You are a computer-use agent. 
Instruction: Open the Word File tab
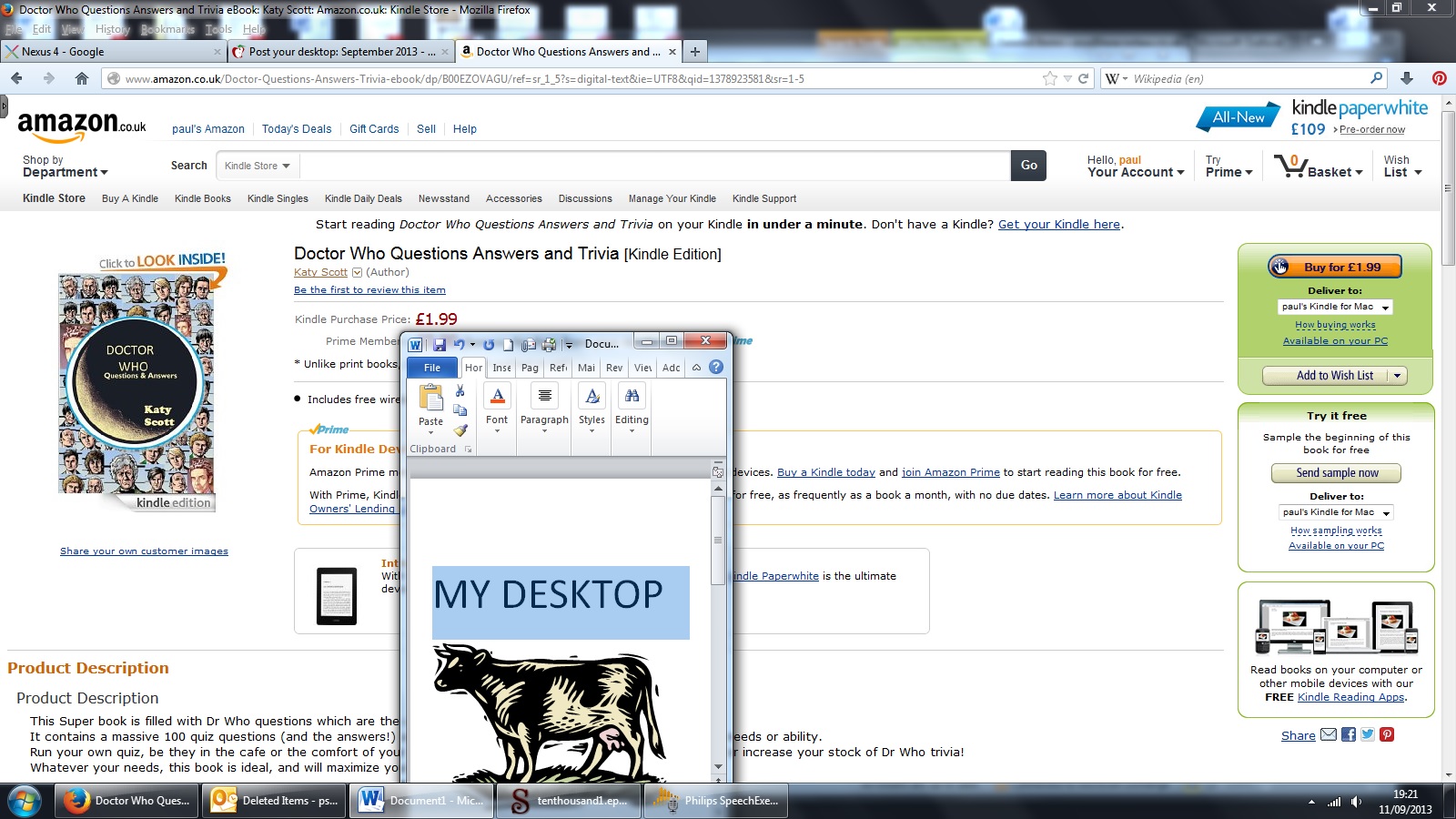(x=432, y=368)
